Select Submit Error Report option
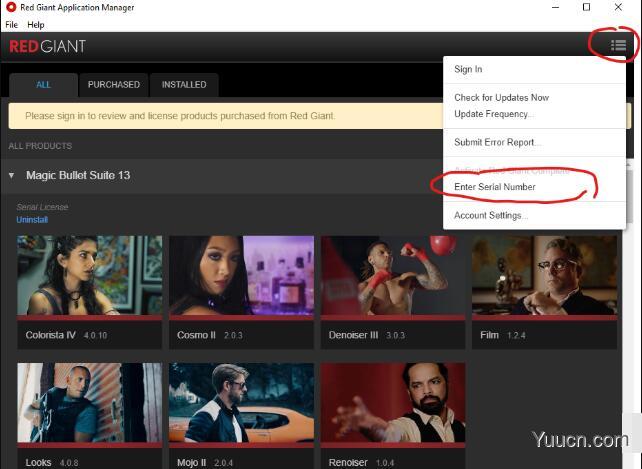642x469 pixels. point(497,142)
